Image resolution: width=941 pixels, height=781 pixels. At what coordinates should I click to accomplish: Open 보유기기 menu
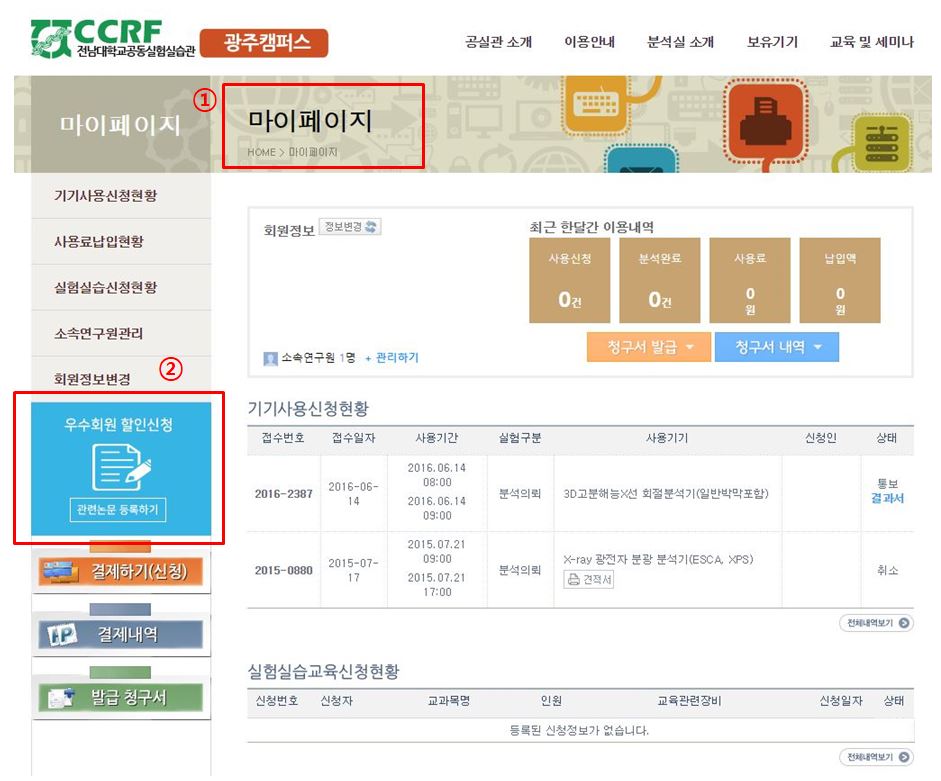[x=772, y=42]
